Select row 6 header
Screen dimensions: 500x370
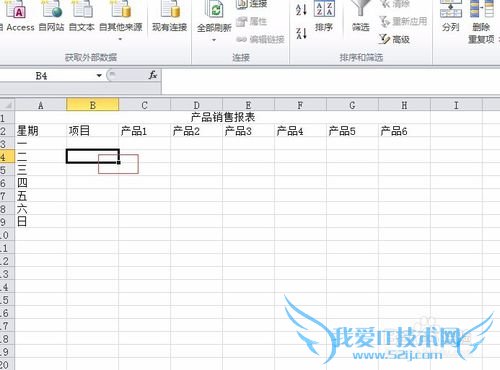7,183
